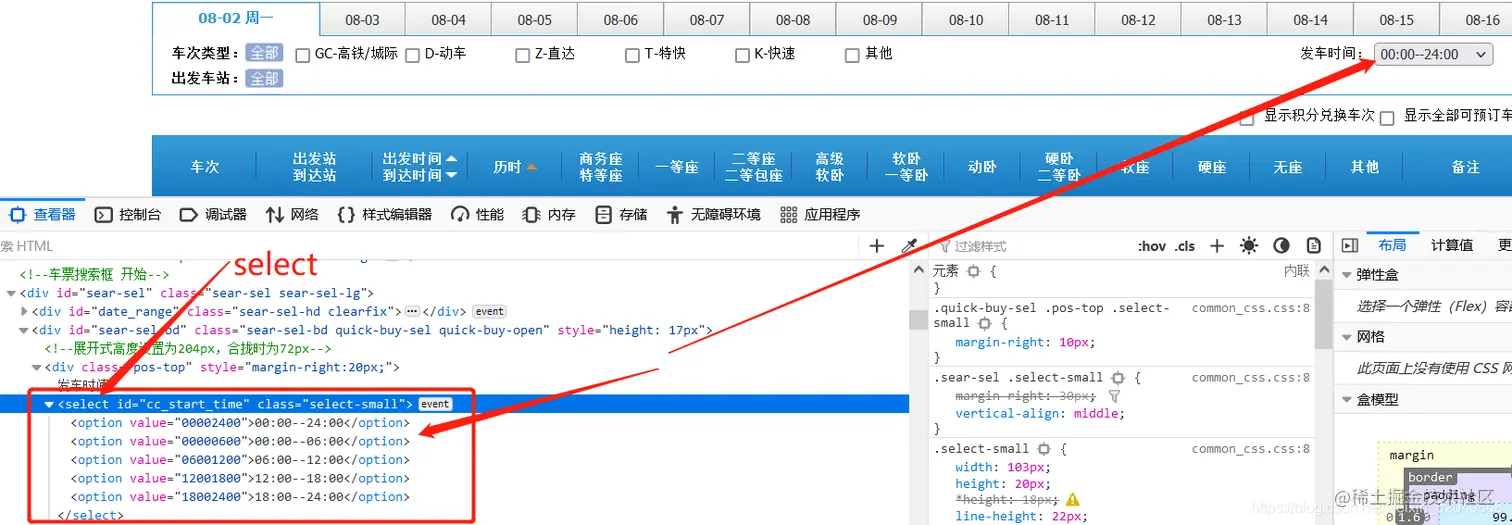This screenshot has height=525, width=1512.
Task: Check the T-特快 checkbox
Action: coord(632,55)
